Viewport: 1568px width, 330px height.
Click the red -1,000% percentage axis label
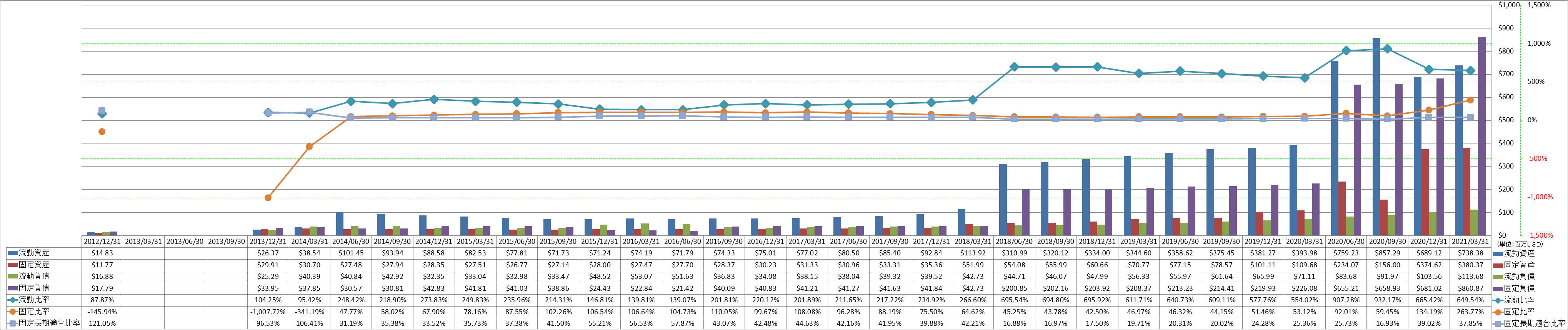1540,197
